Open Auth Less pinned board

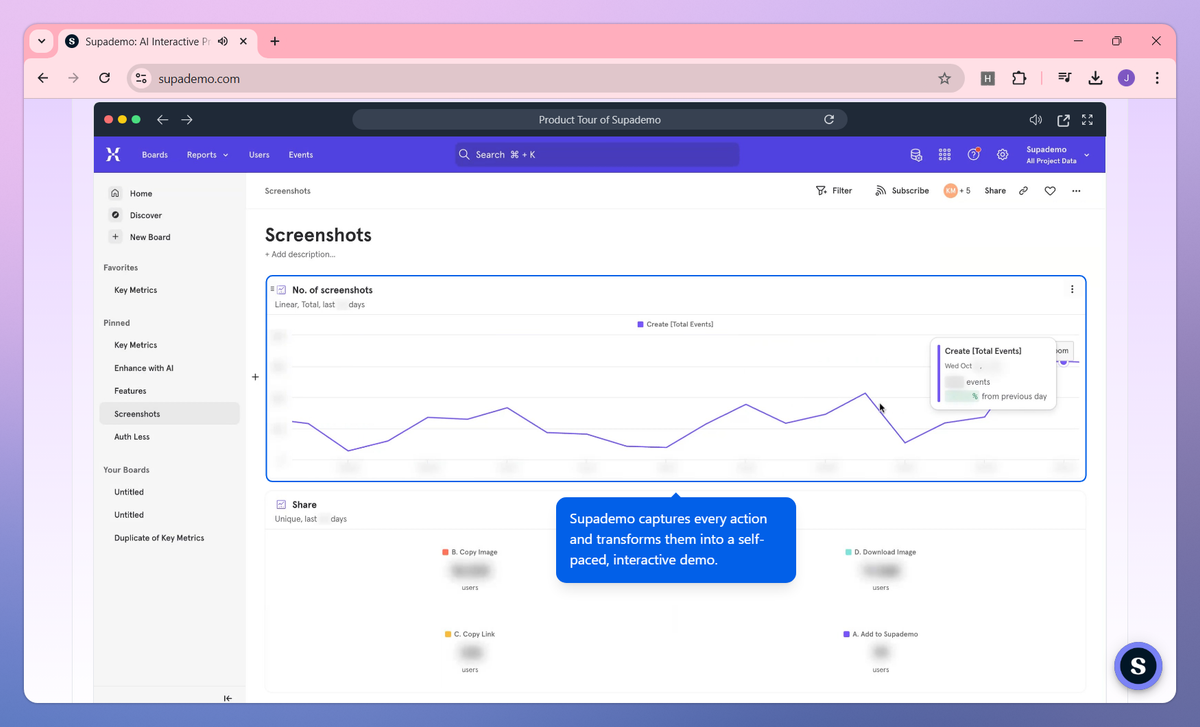pos(131,437)
